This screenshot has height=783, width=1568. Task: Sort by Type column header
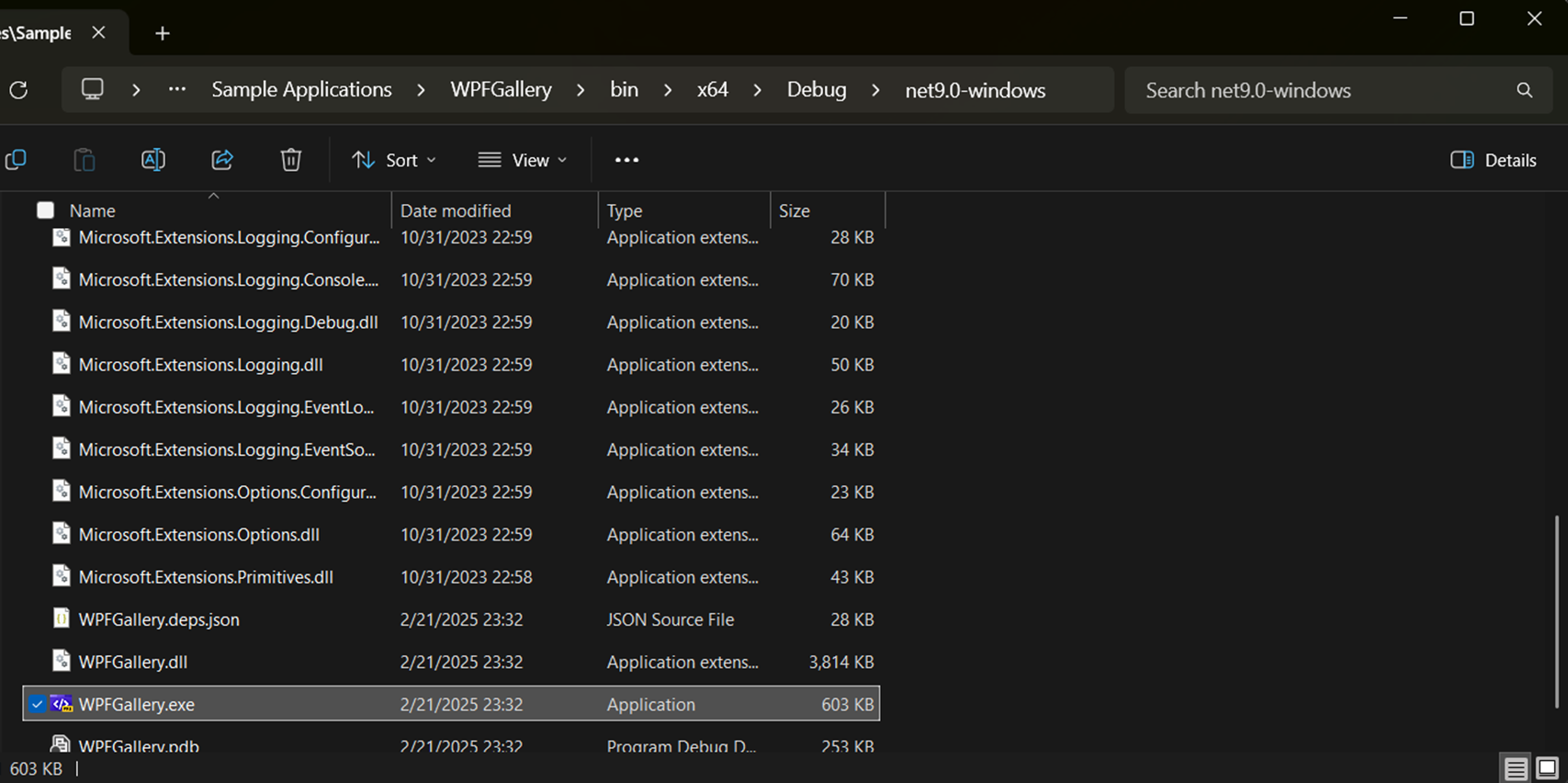point(684,210)
